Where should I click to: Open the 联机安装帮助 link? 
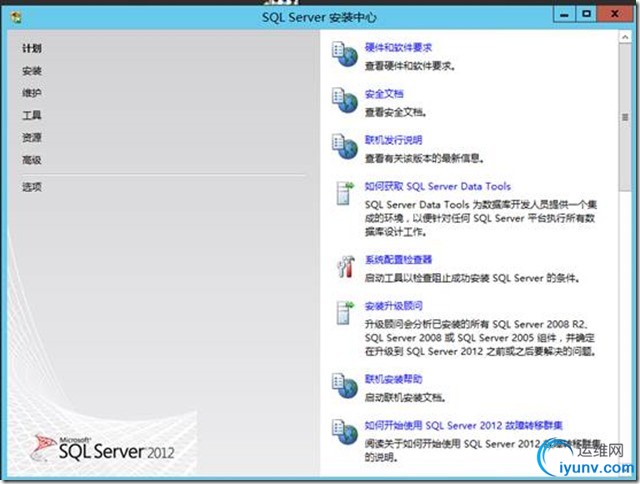point(393,379)
